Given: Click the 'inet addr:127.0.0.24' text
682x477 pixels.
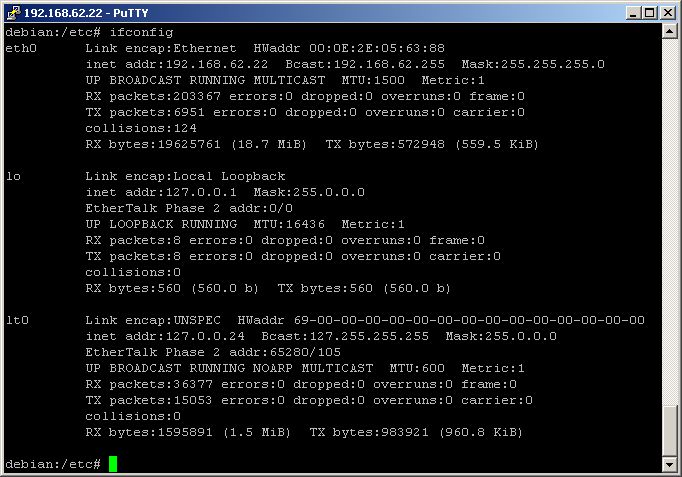Looking at the screenshot, I should 165,337.
